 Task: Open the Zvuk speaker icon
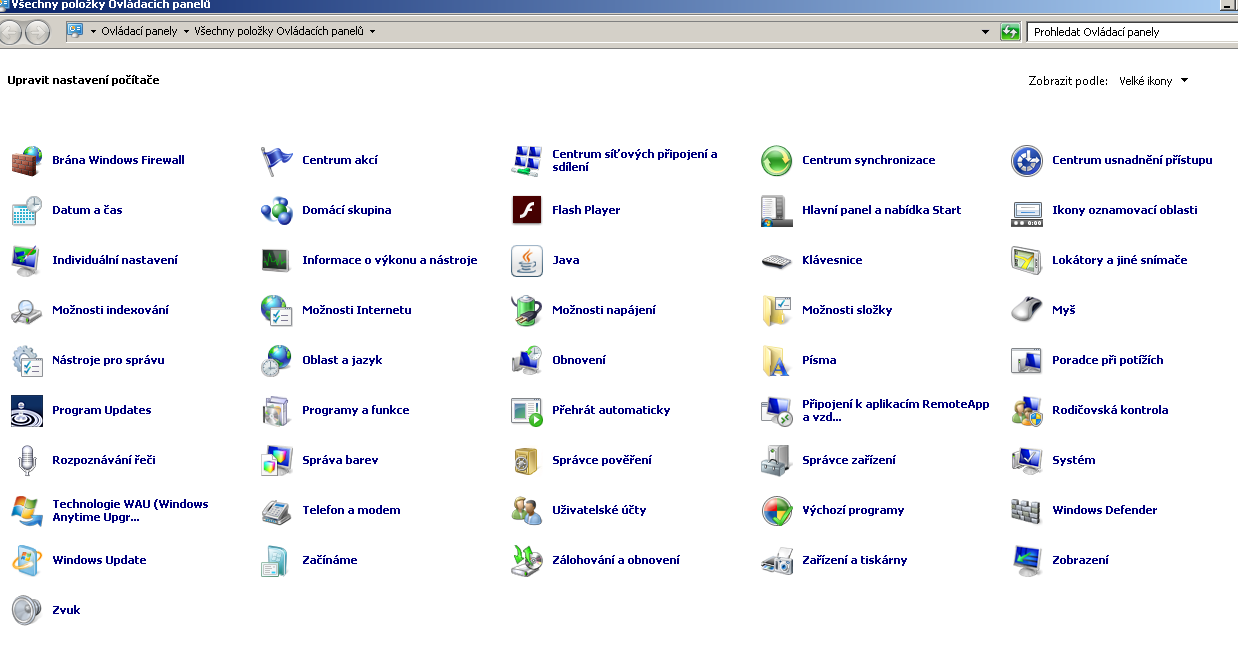click(x=27, y=610)
